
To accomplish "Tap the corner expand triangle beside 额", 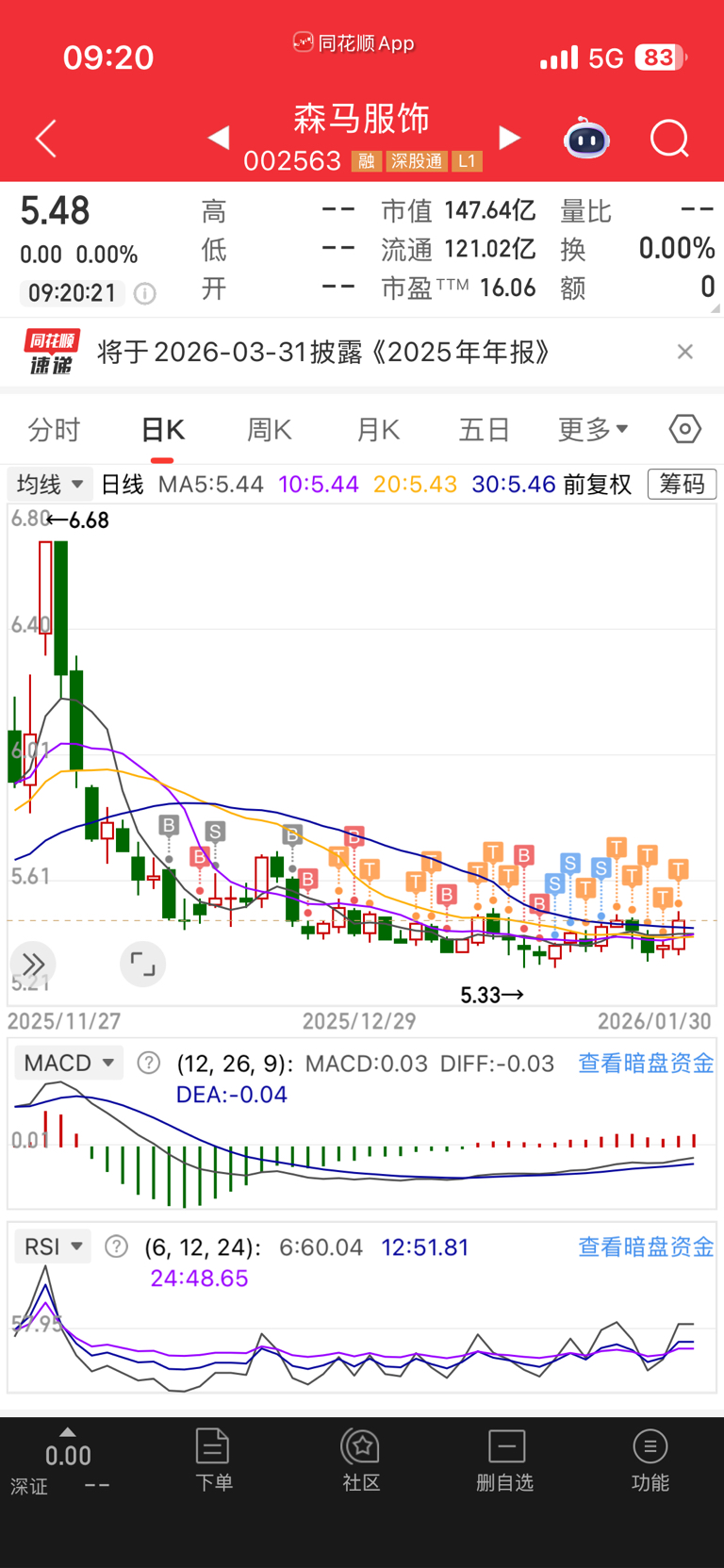I will (x=715, y=307).
